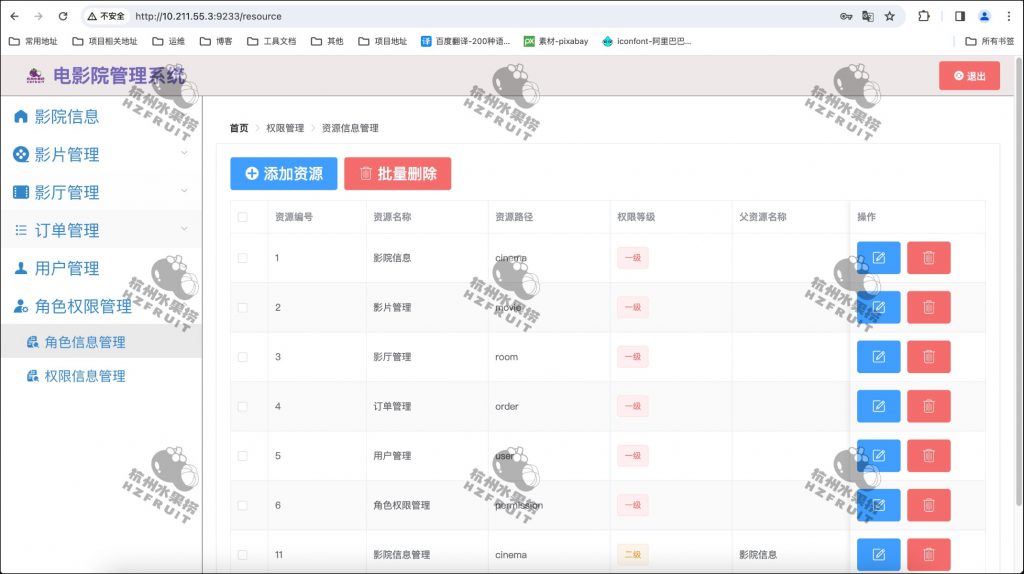Delete the 影片管理 resource row
This screenshot has height=574, width=1024.
929,307
